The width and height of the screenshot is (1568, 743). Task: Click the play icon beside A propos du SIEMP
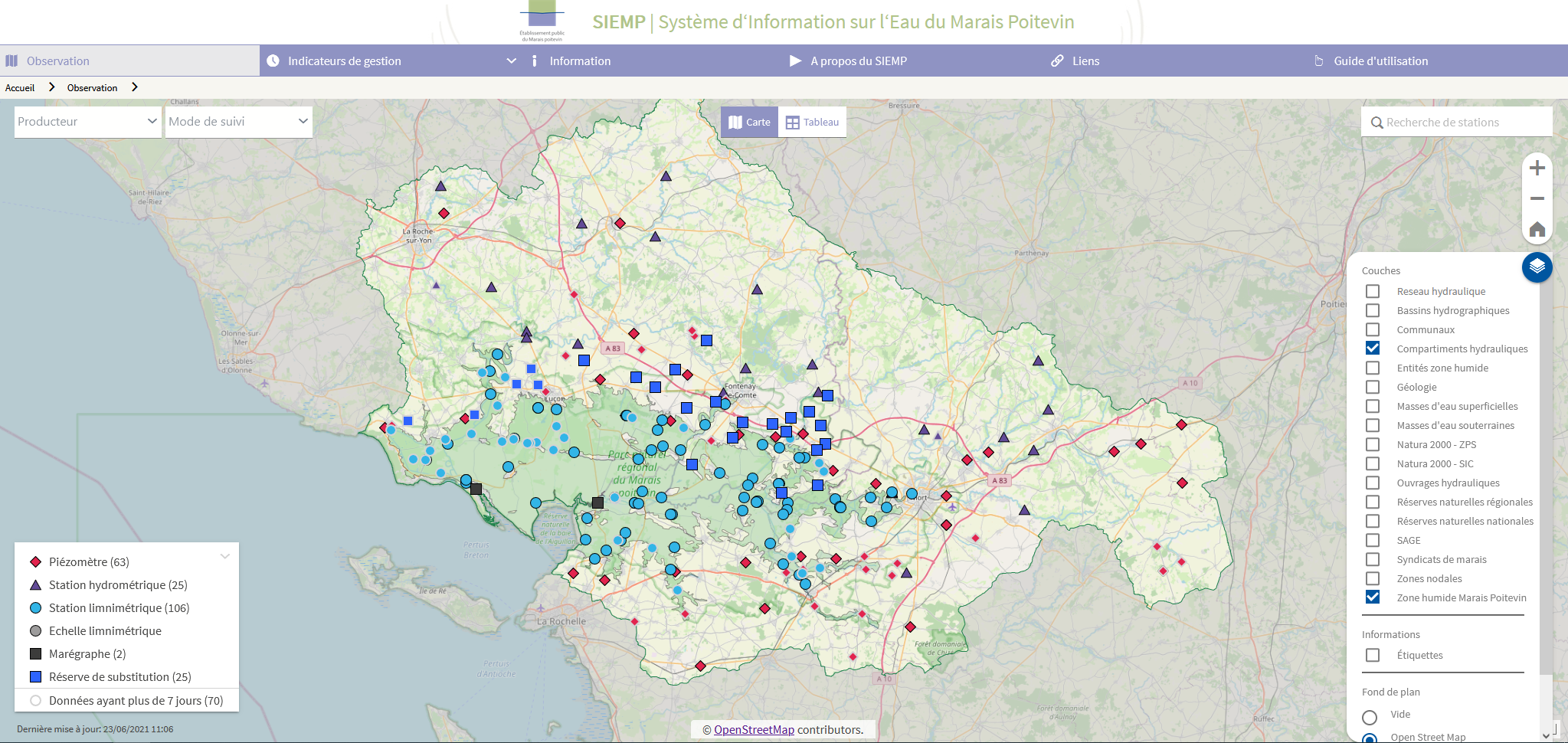tap(795, 61)
